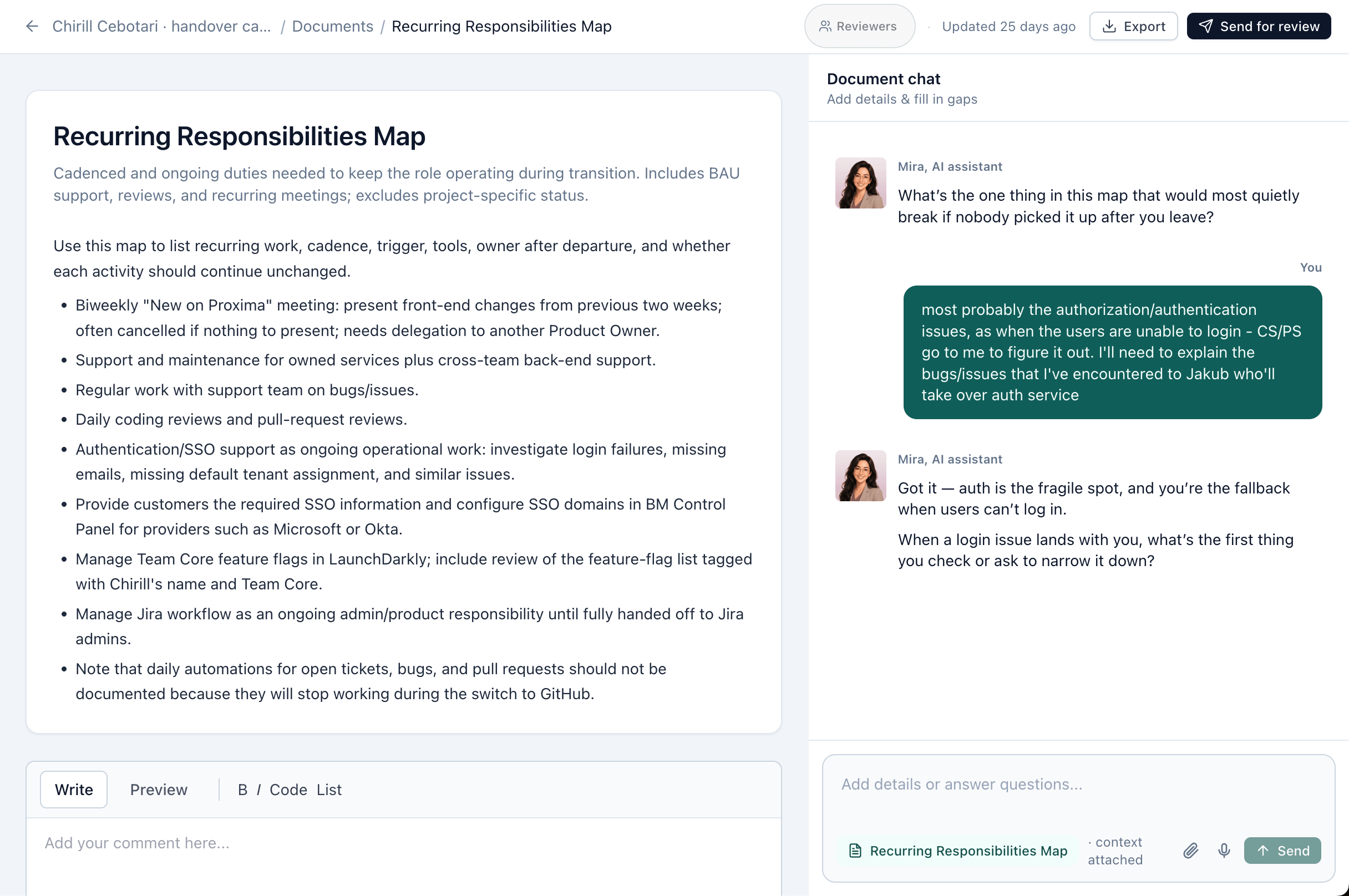Viewport: 1349px width, 896px height.
Task: Click the microphone voice input icon
Action: [1224, 851]
